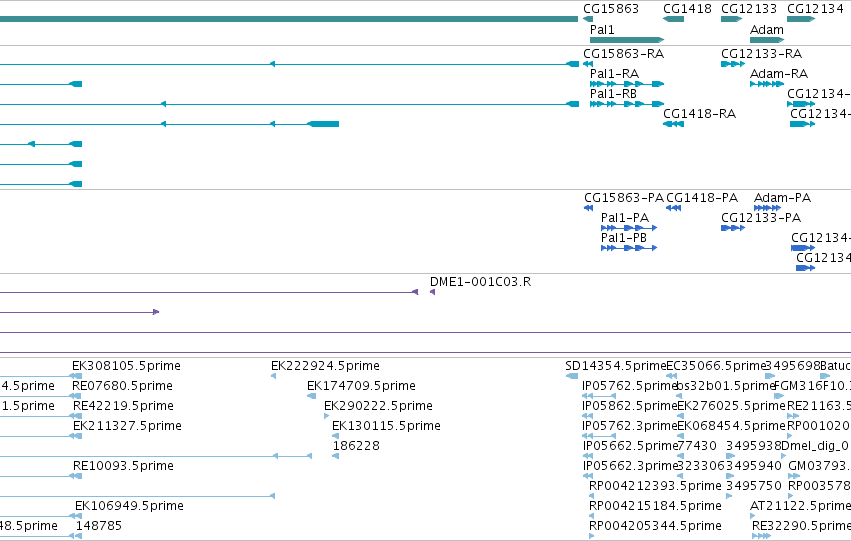851x541 pixels.
Task: Select the 3495750 feature label
Action: point(754,486)
